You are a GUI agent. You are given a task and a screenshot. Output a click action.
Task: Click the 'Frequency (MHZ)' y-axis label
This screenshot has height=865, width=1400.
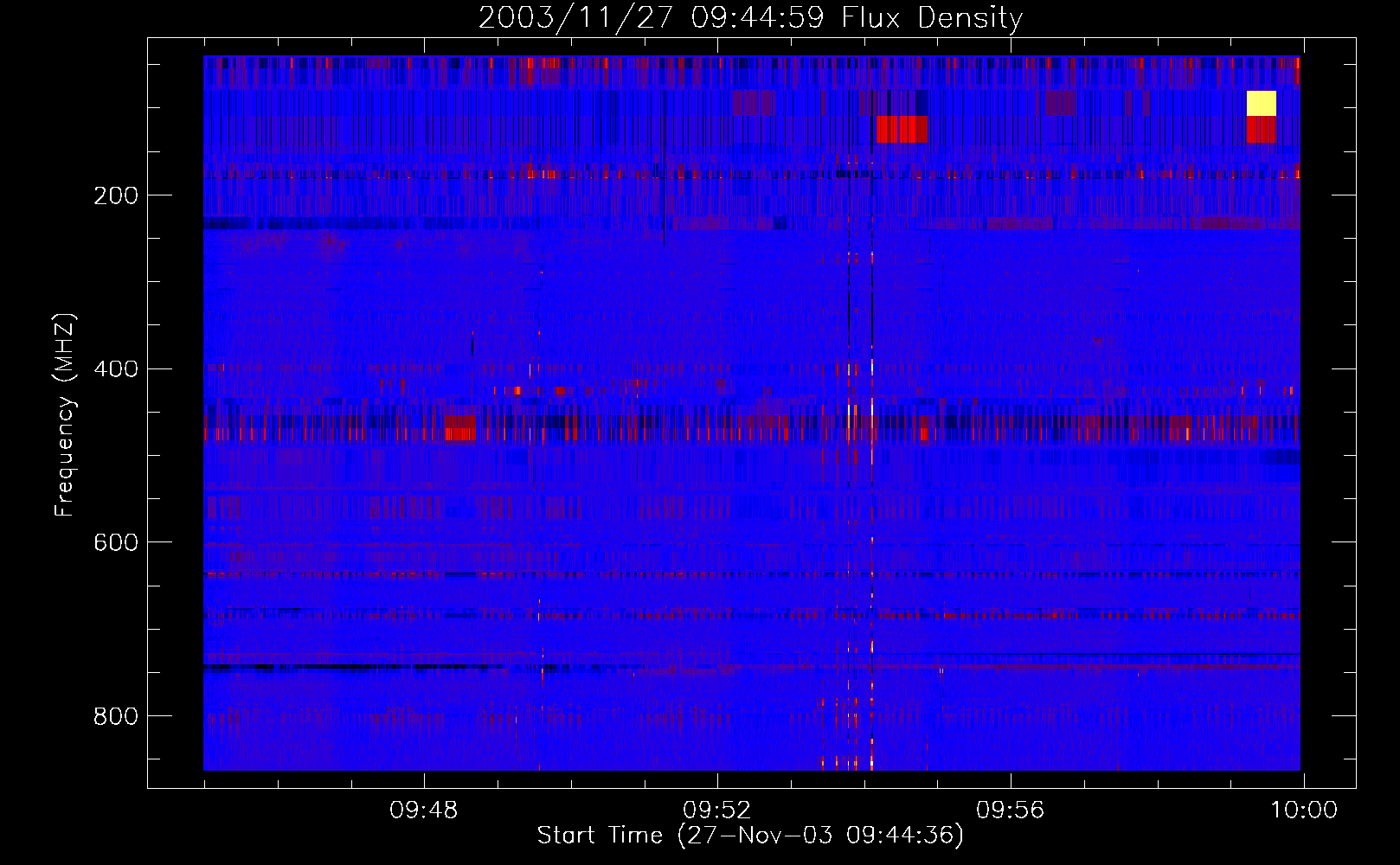[x=65, y=414]
